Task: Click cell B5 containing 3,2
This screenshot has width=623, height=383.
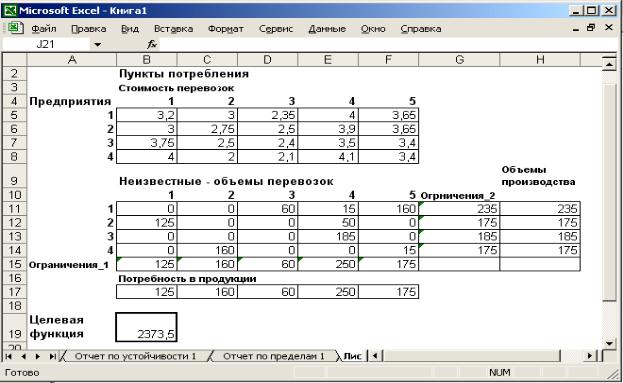Action: coord(147,115)
